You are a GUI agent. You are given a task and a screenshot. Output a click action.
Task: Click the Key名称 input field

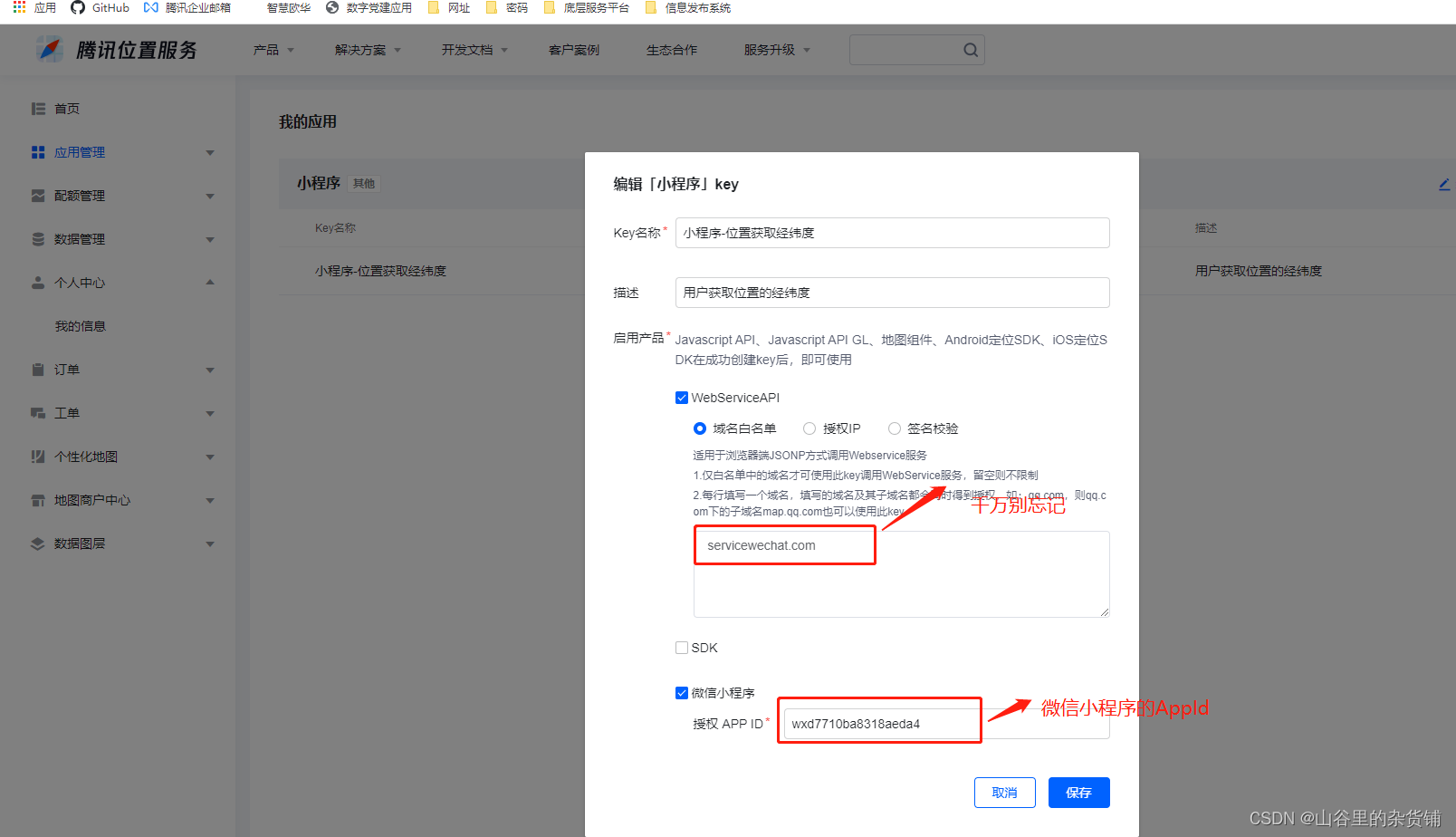click(x=893, y=233)
